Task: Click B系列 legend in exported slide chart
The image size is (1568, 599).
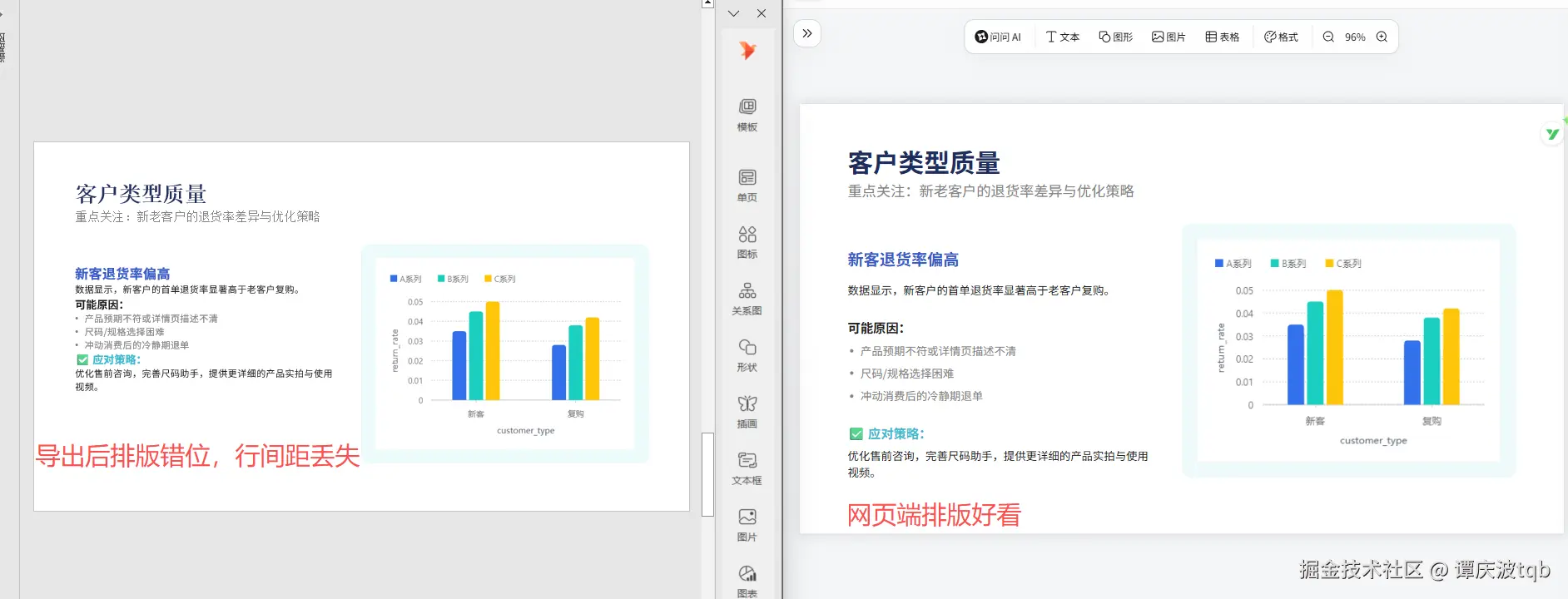Action: 454,279
